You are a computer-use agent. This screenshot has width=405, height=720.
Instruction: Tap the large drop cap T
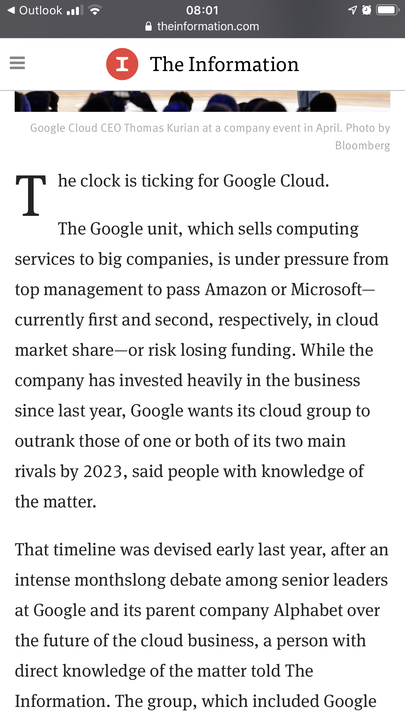tap(31, 195)
